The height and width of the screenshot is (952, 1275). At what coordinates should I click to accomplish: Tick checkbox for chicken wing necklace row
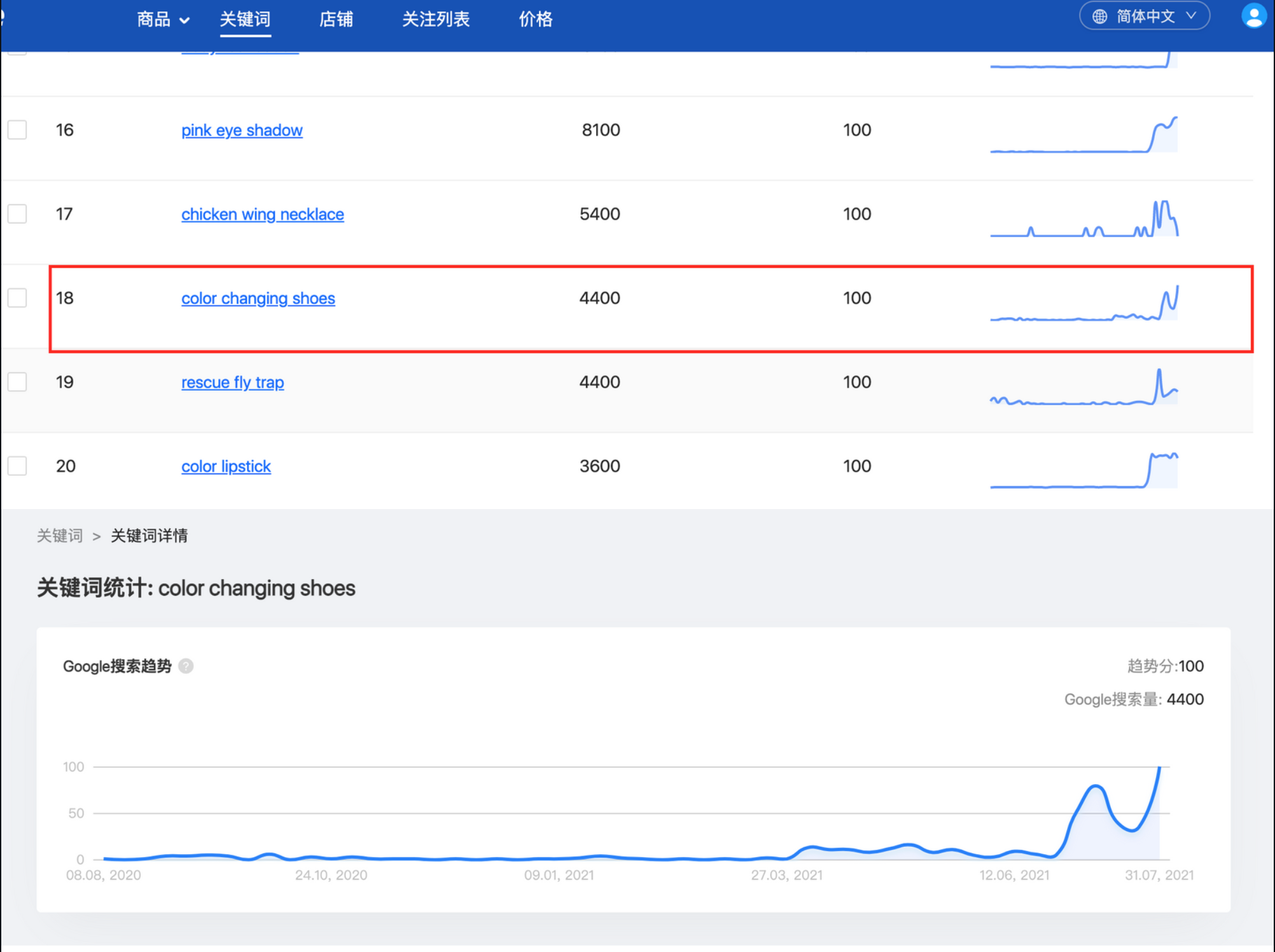click(17, 214)
